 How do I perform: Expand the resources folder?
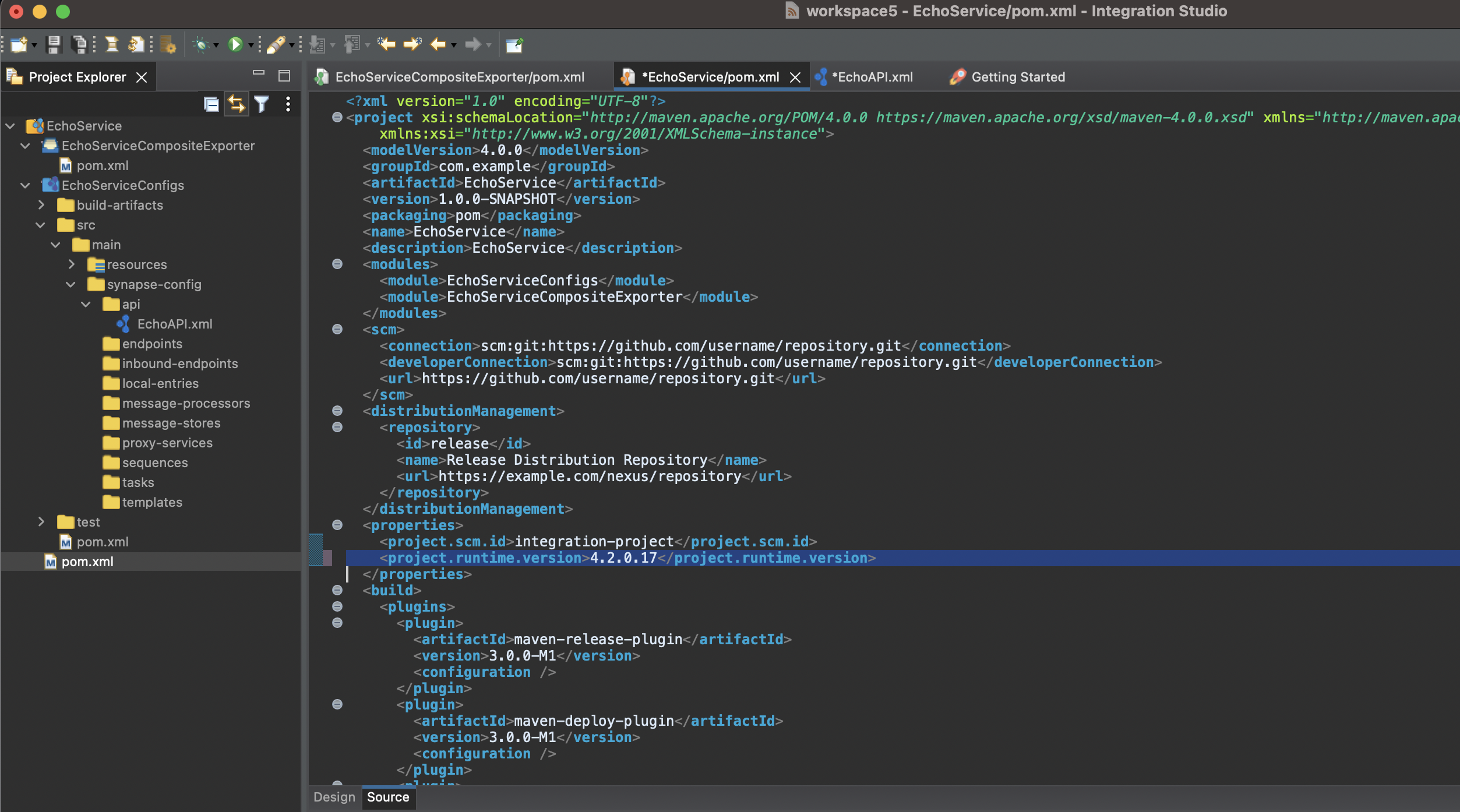coord(71,264)
